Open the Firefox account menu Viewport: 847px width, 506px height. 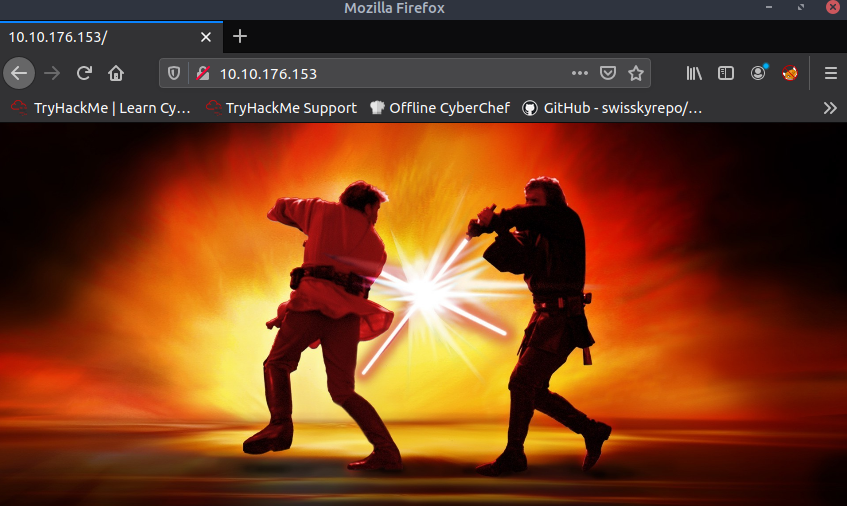coord(758,73)
